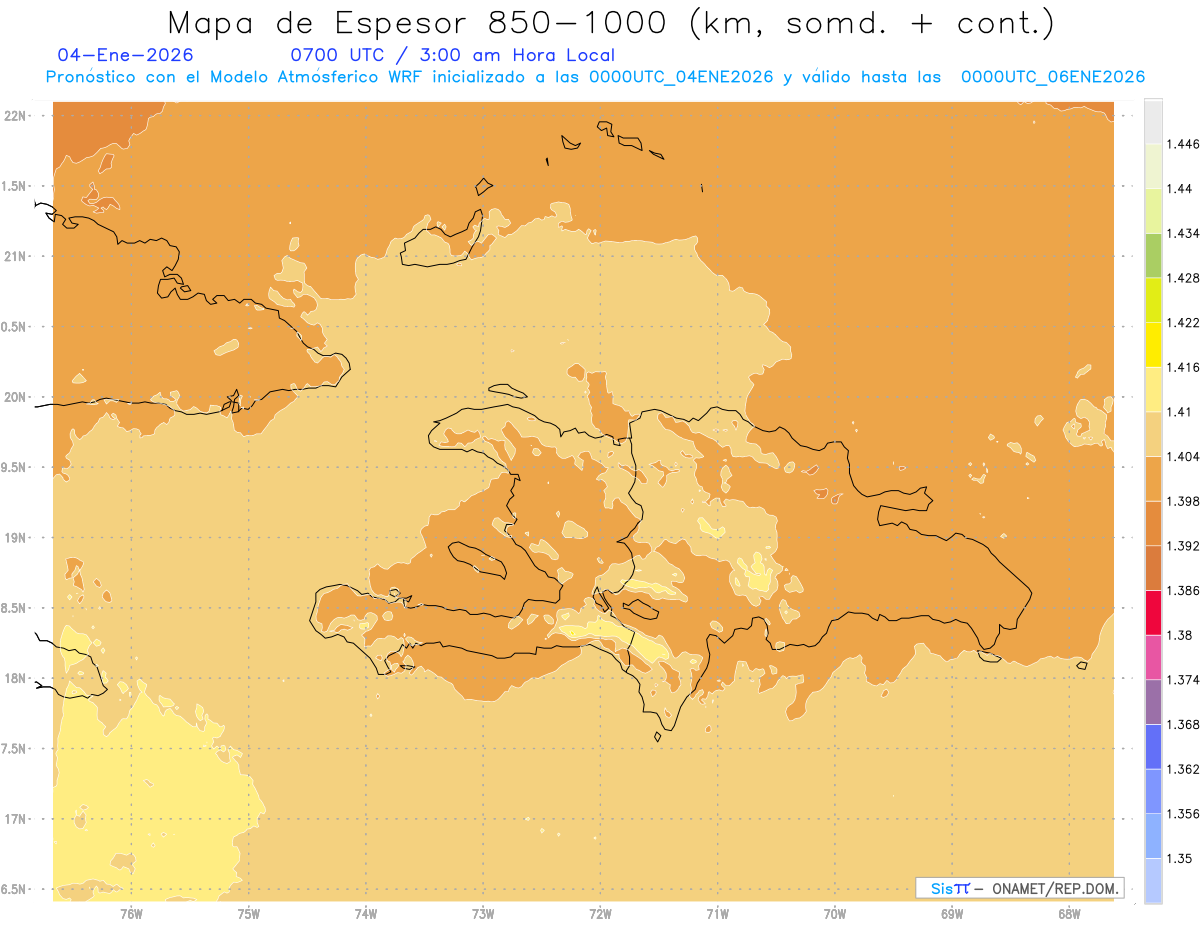Select the date label "04-Ene-2026"
The width and height of the screenshot is (1200, 927).
[x=126, y=55]
